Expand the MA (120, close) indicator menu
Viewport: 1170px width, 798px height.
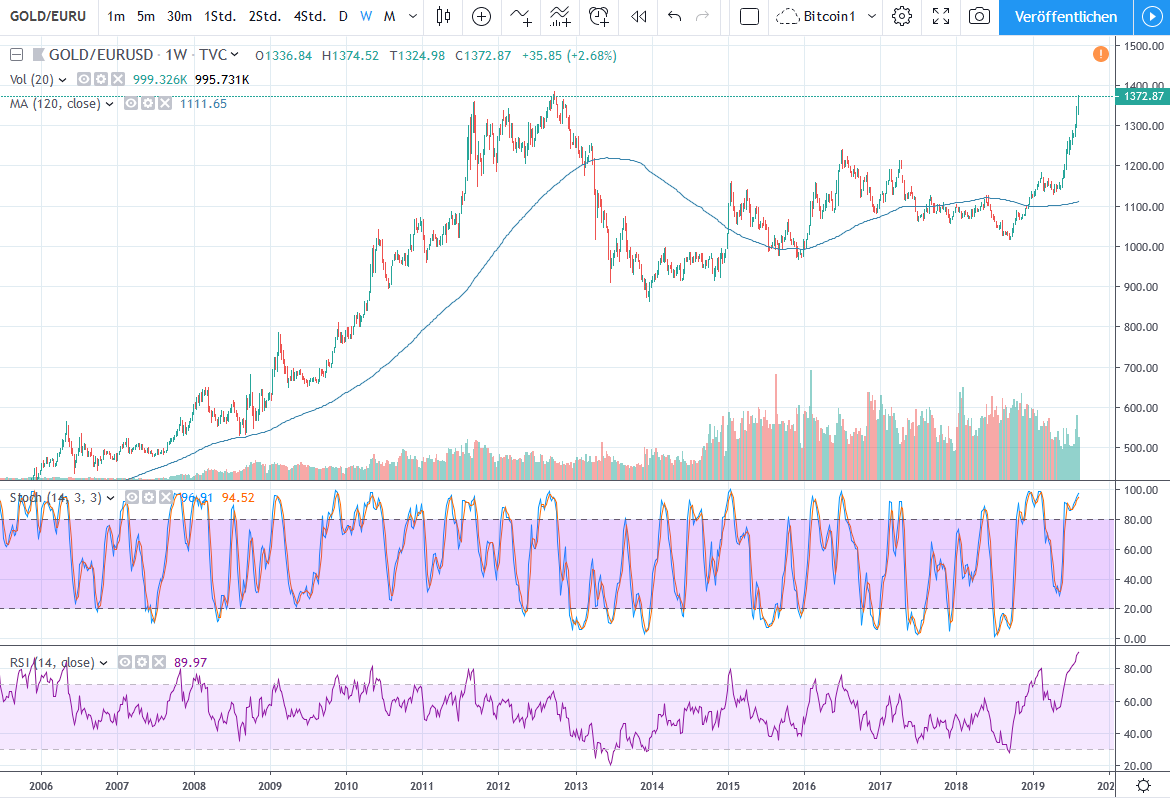click(x=110, y=105)
